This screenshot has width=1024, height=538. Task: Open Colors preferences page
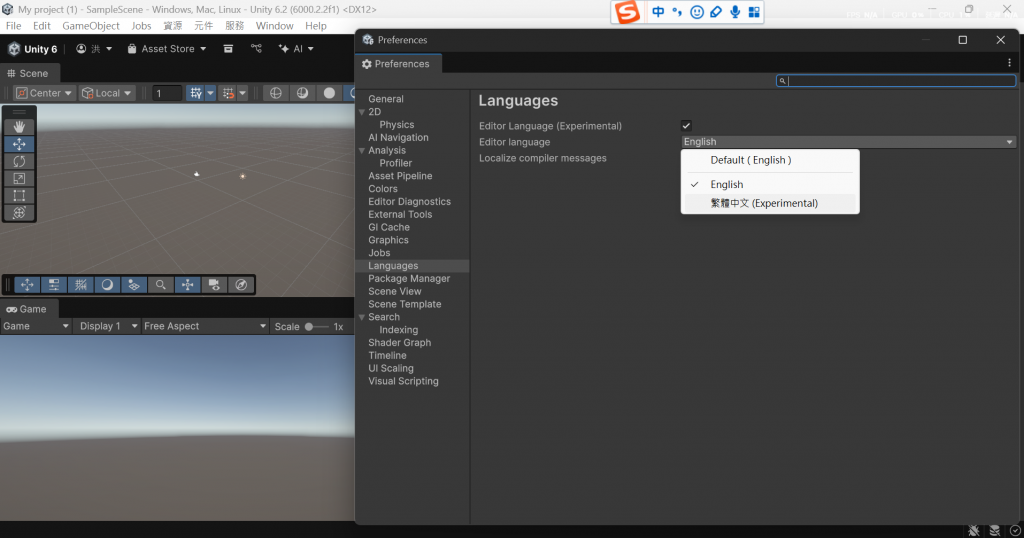[383, 189]
